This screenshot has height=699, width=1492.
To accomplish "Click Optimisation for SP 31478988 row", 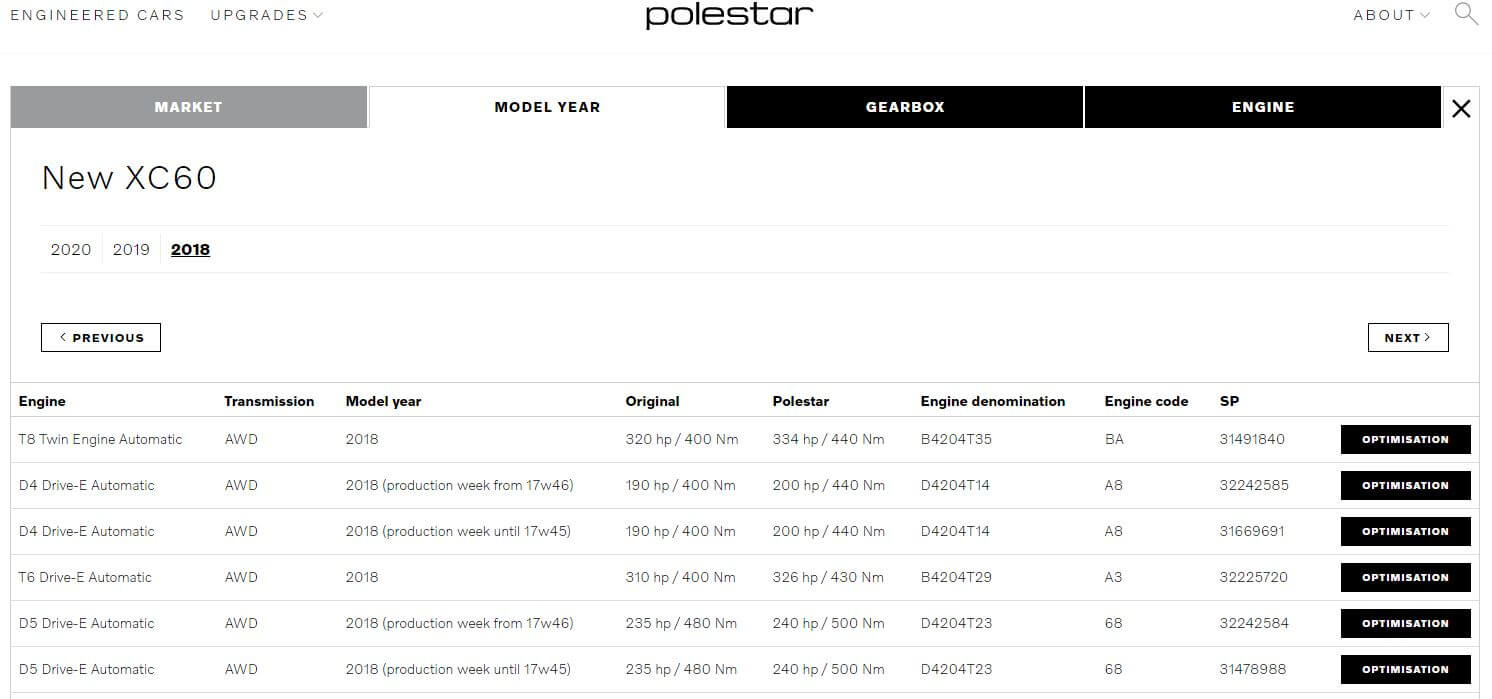I will (1406, 669).
